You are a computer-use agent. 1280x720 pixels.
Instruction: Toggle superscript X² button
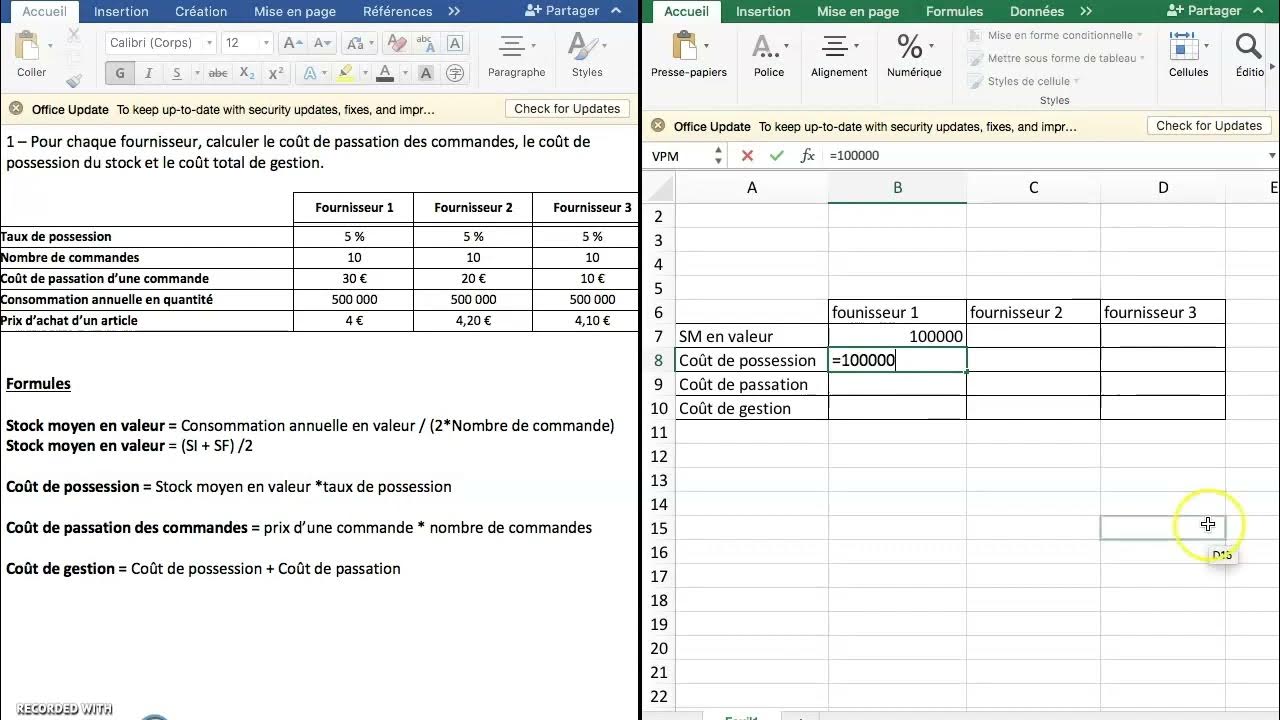click(277, 73)
